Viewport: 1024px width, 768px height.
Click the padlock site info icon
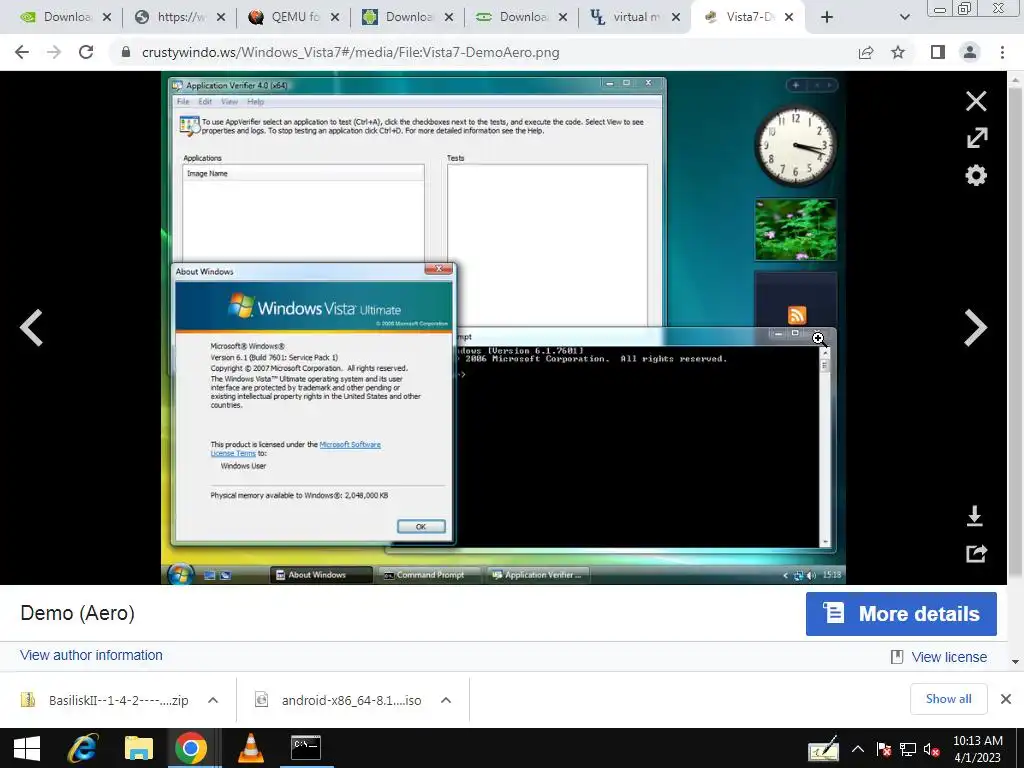pyautogui.click(x=126, y=52)
